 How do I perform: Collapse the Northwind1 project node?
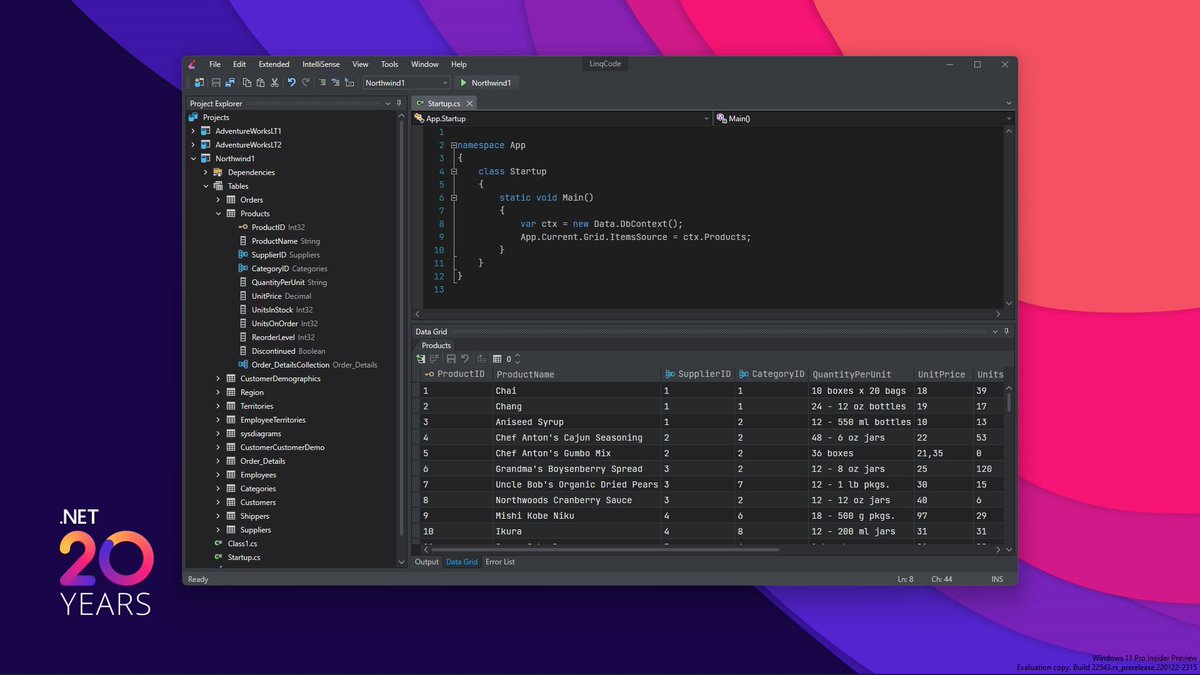193,158
